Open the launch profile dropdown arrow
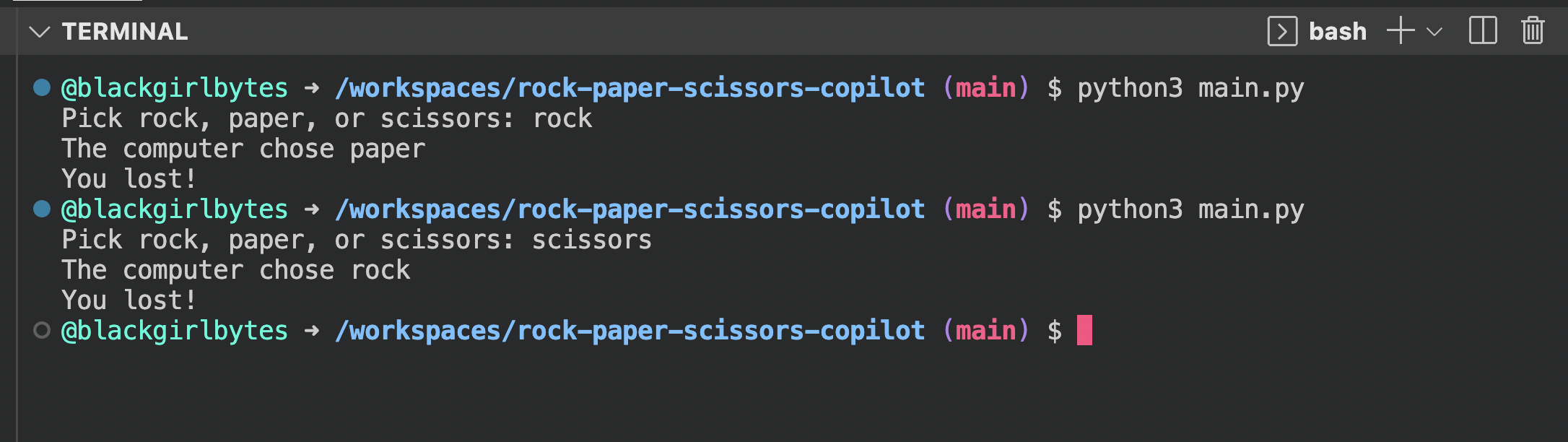Image resolution: width=1568 pixels, height=442 pixels. (1434, 32)
